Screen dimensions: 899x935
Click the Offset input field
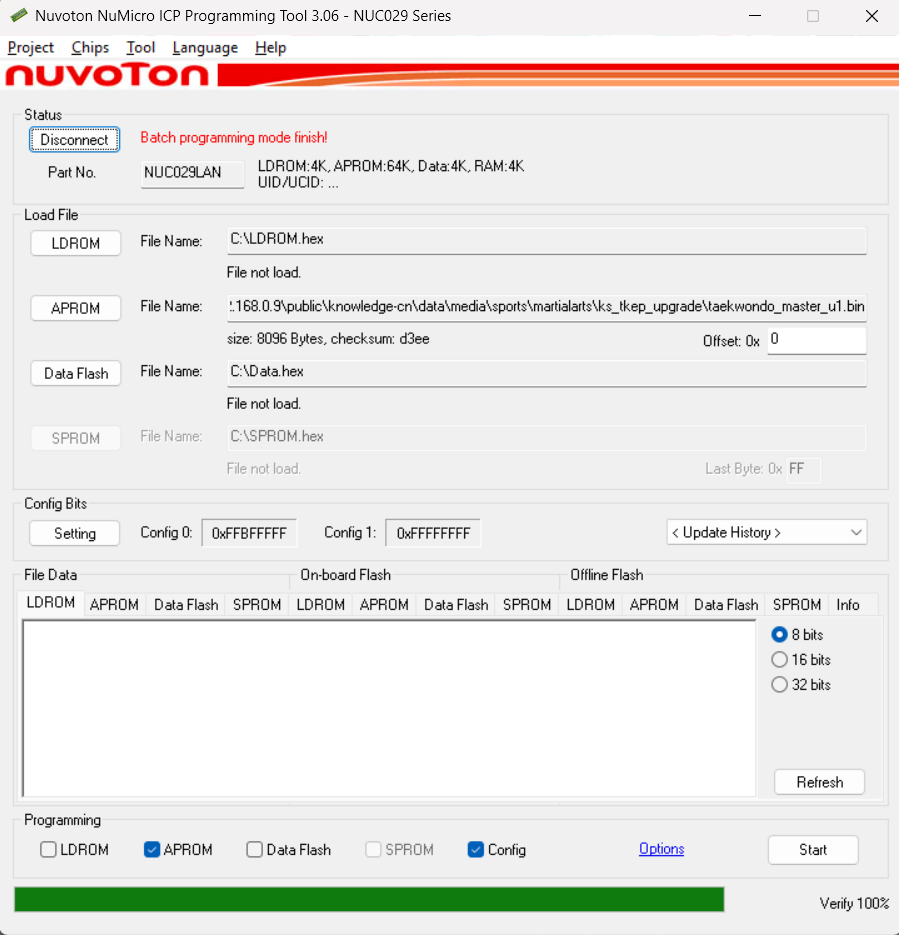[x=816, y=340]
